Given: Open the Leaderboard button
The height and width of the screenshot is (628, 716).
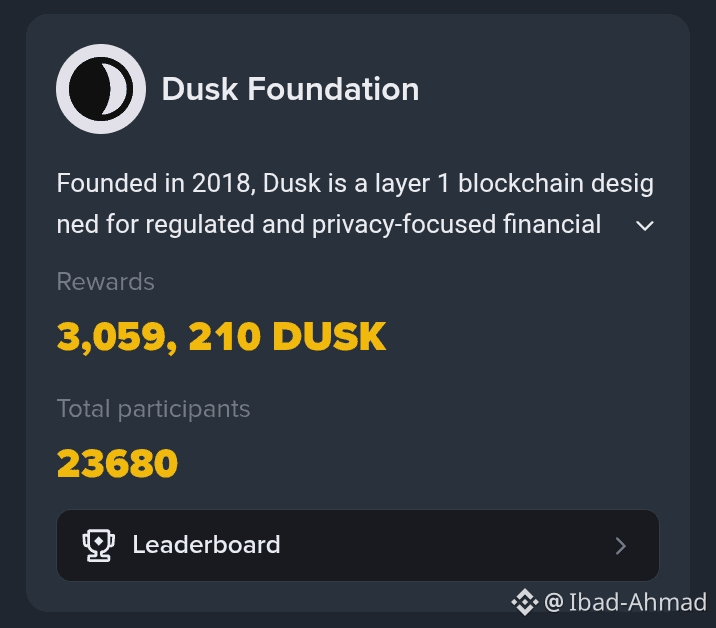Looking at the screenshot, I should click(x=357, y=545).
